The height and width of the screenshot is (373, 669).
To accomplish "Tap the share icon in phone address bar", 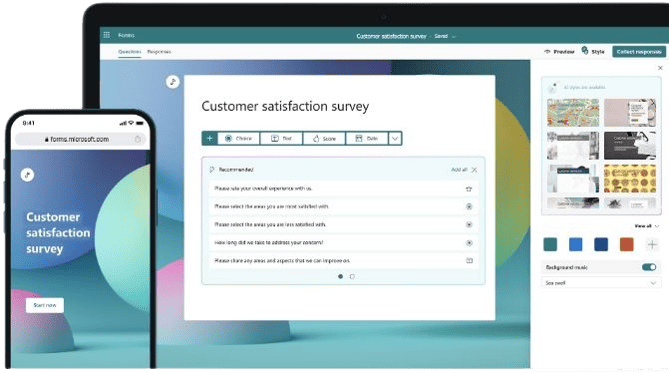I will [x=137, y=139].
